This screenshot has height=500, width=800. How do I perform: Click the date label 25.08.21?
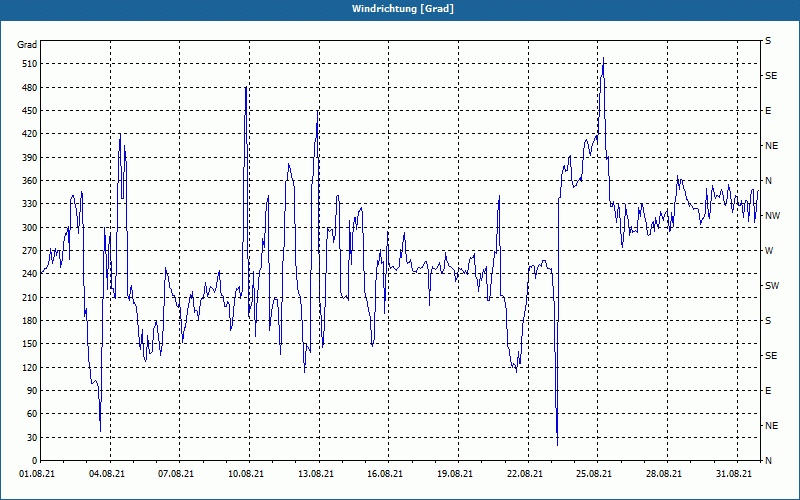pos(594,474)
